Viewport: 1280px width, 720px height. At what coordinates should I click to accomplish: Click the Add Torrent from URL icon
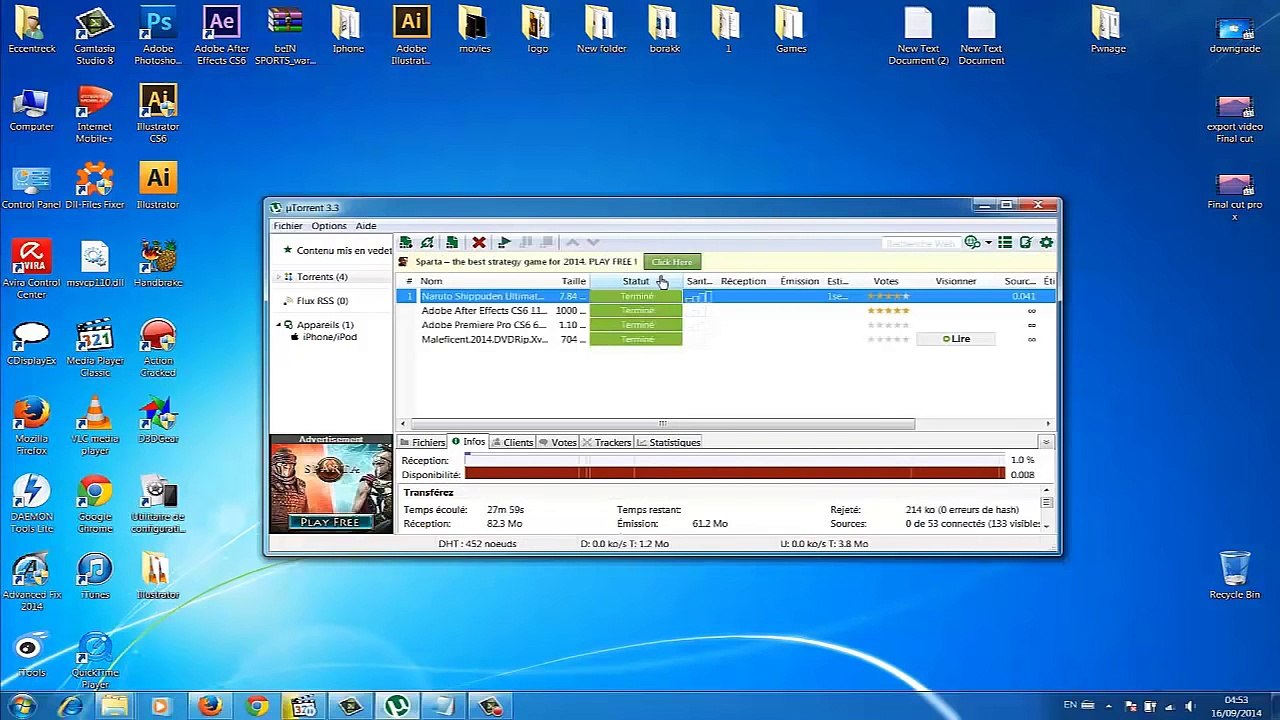click(x=427, y=242)
